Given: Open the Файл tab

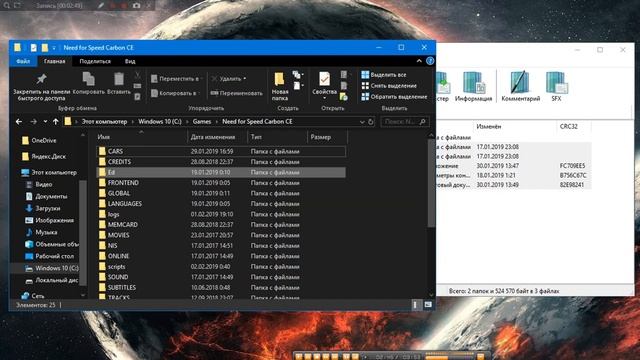Looking at the screenshot, I should 23,61.
